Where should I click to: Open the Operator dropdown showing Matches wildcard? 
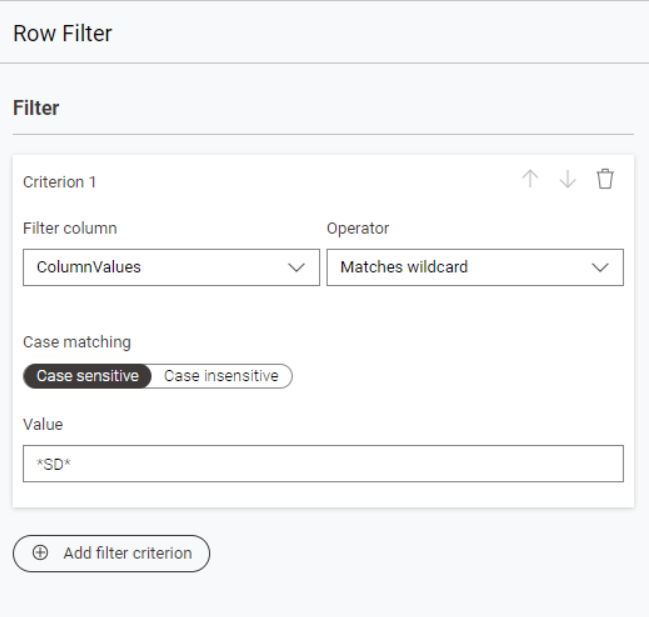click(475, 267)
